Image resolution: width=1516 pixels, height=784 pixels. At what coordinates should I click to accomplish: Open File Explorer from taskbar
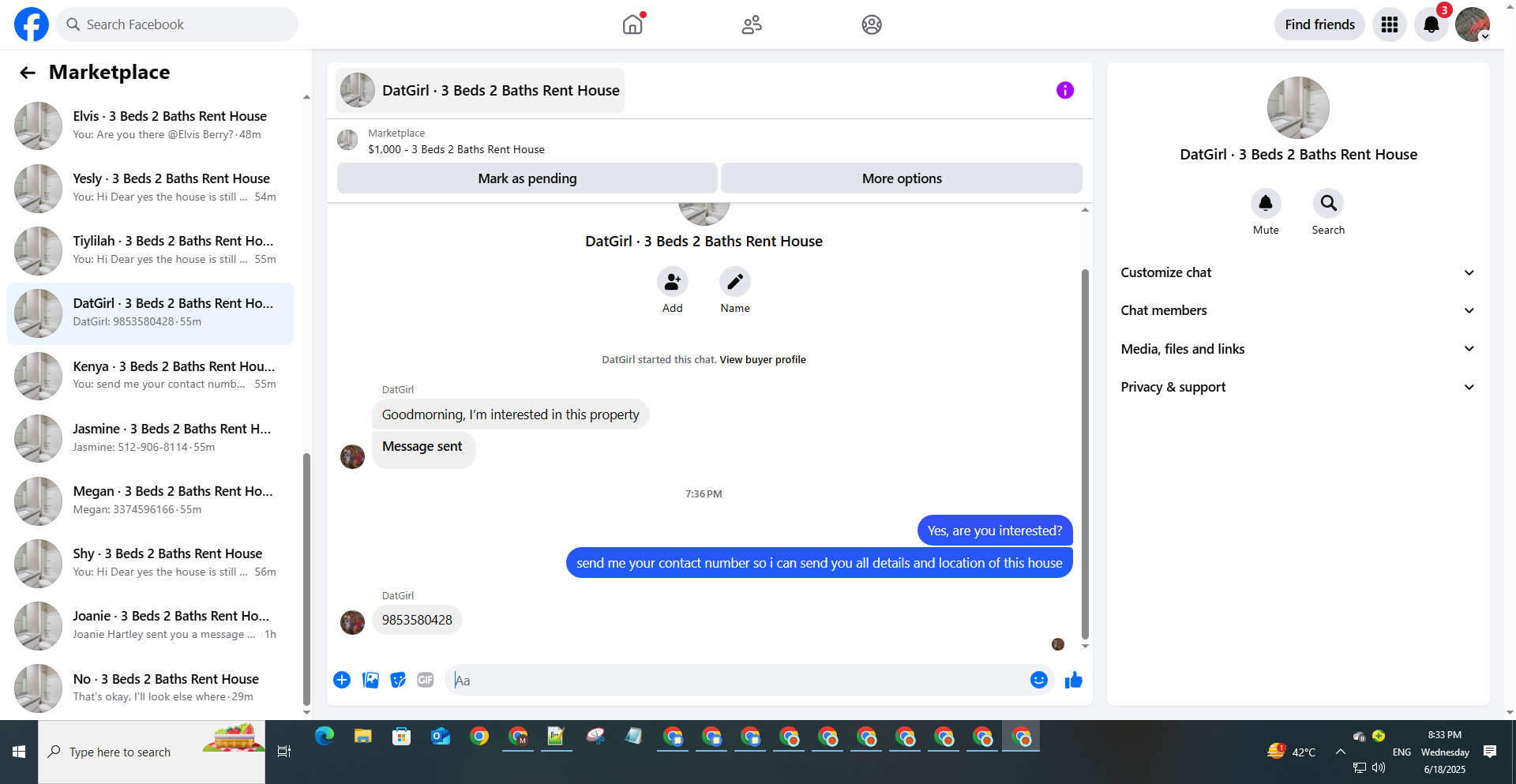coord(363,737)
